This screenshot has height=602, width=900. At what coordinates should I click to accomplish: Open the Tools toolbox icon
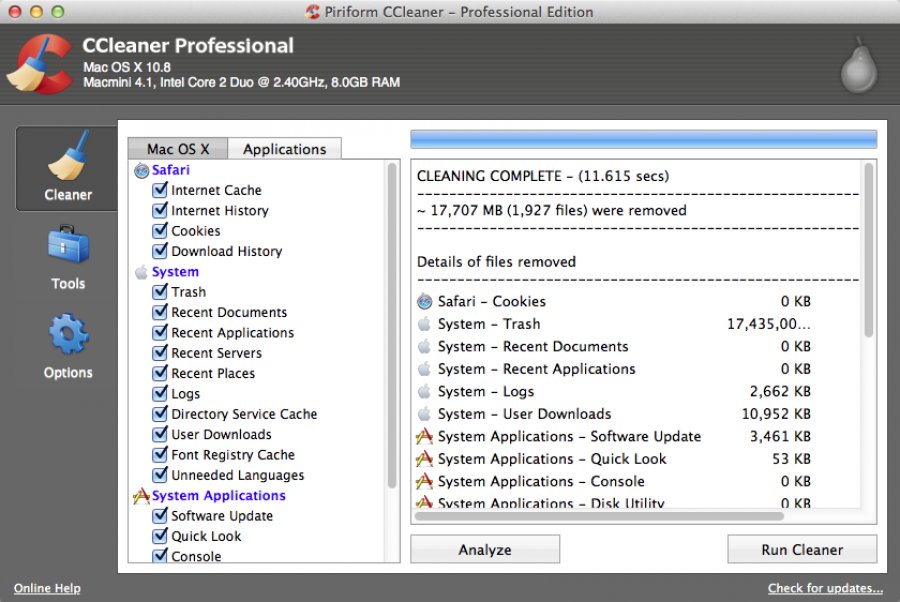[x=68, y=244]
